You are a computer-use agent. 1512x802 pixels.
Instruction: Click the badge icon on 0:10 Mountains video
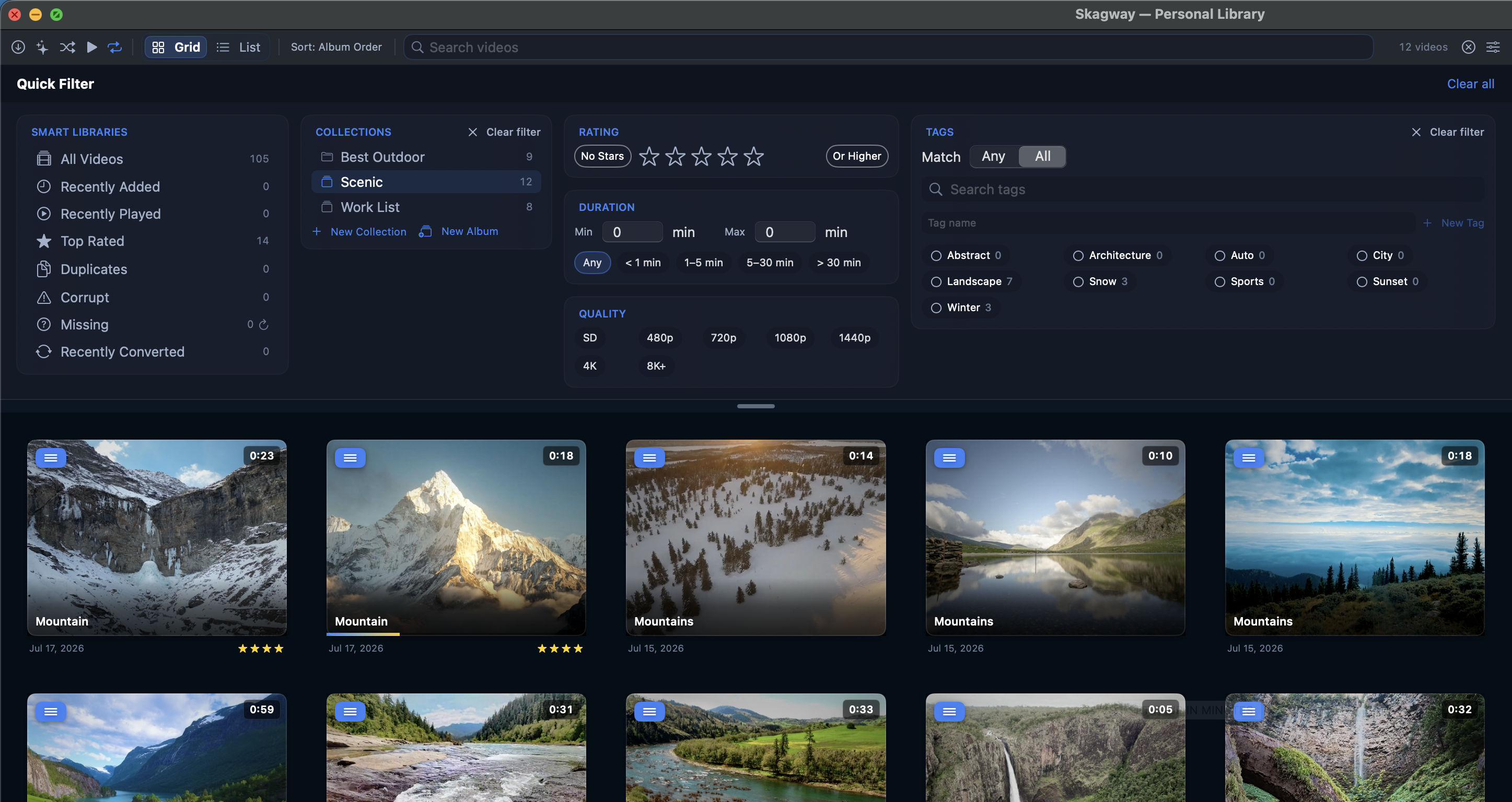(x=949, y=457)
